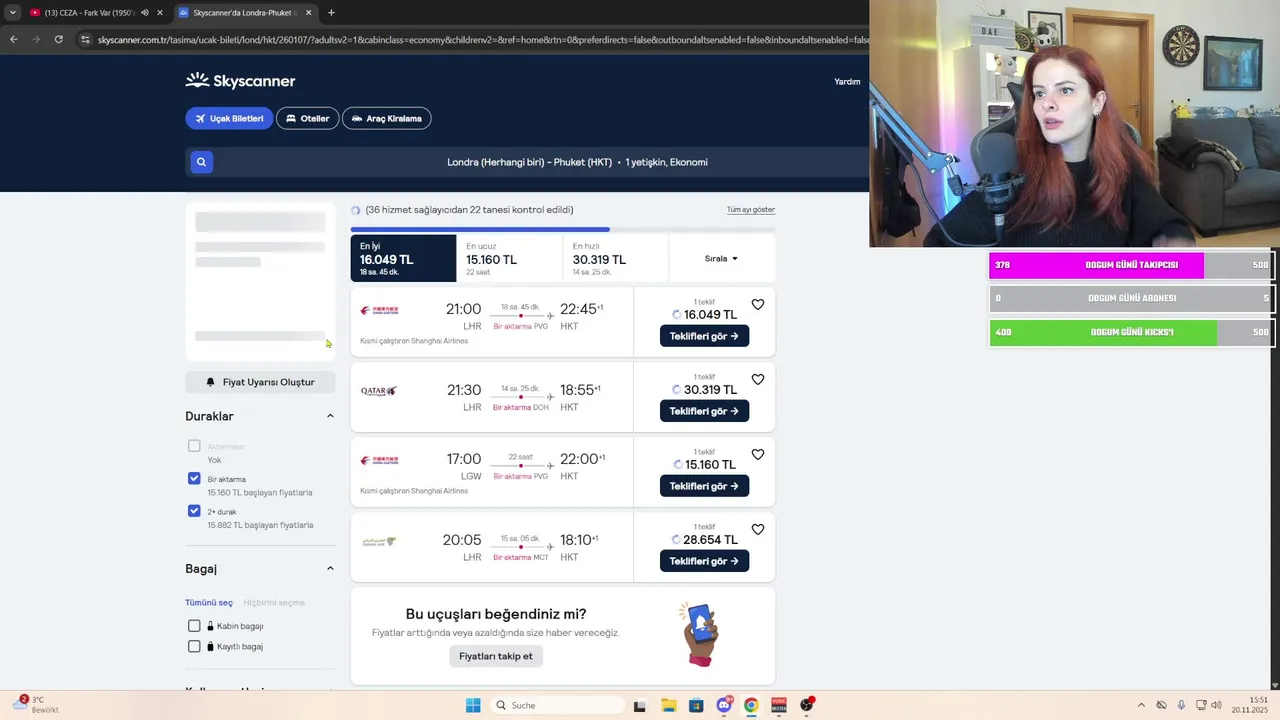The image size is (1280, 720).
Task: Select the En iyi 16.049 TL tab
Action: (403, 258)
